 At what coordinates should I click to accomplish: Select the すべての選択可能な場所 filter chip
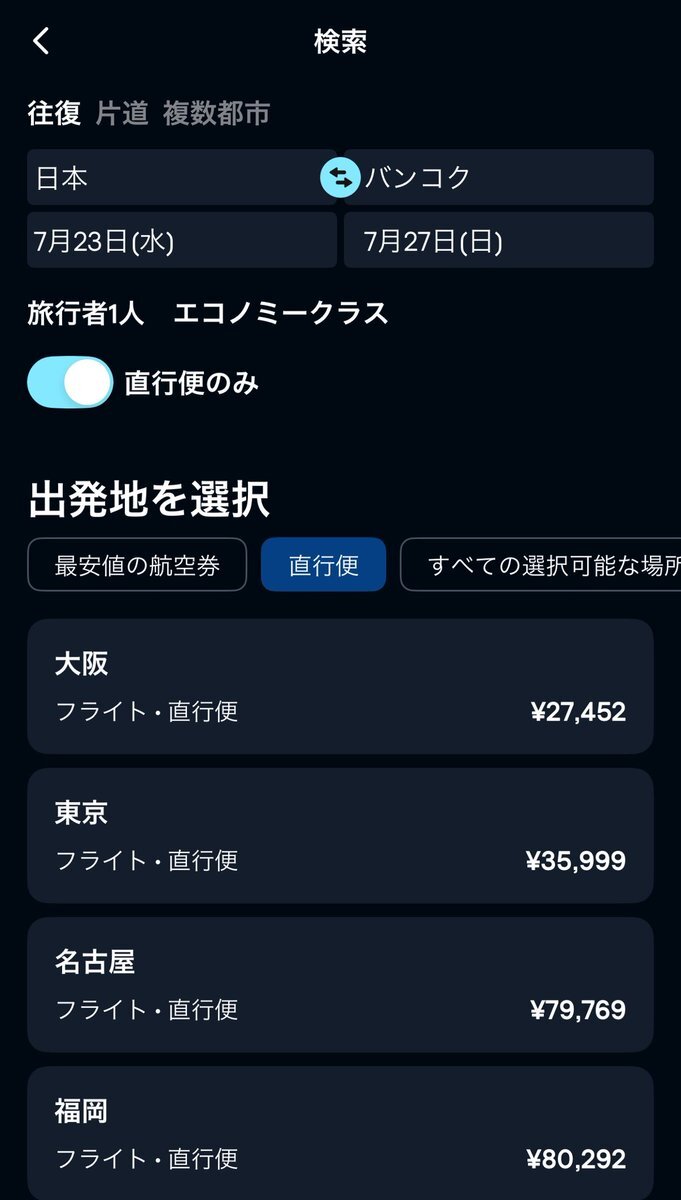(541, 565)
